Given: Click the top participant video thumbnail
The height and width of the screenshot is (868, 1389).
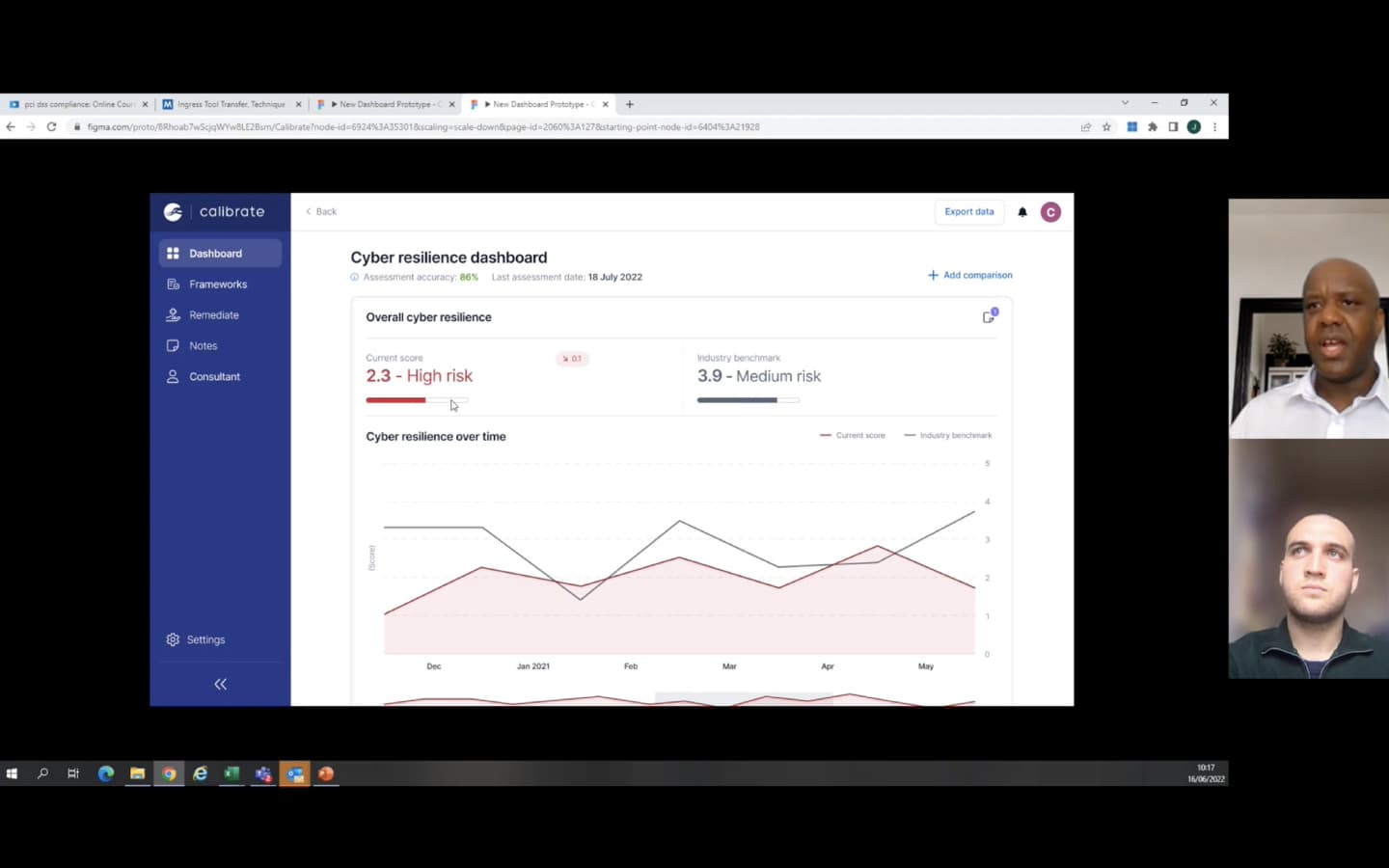Looking at the screenshot, I should (x=1309, y=318).
